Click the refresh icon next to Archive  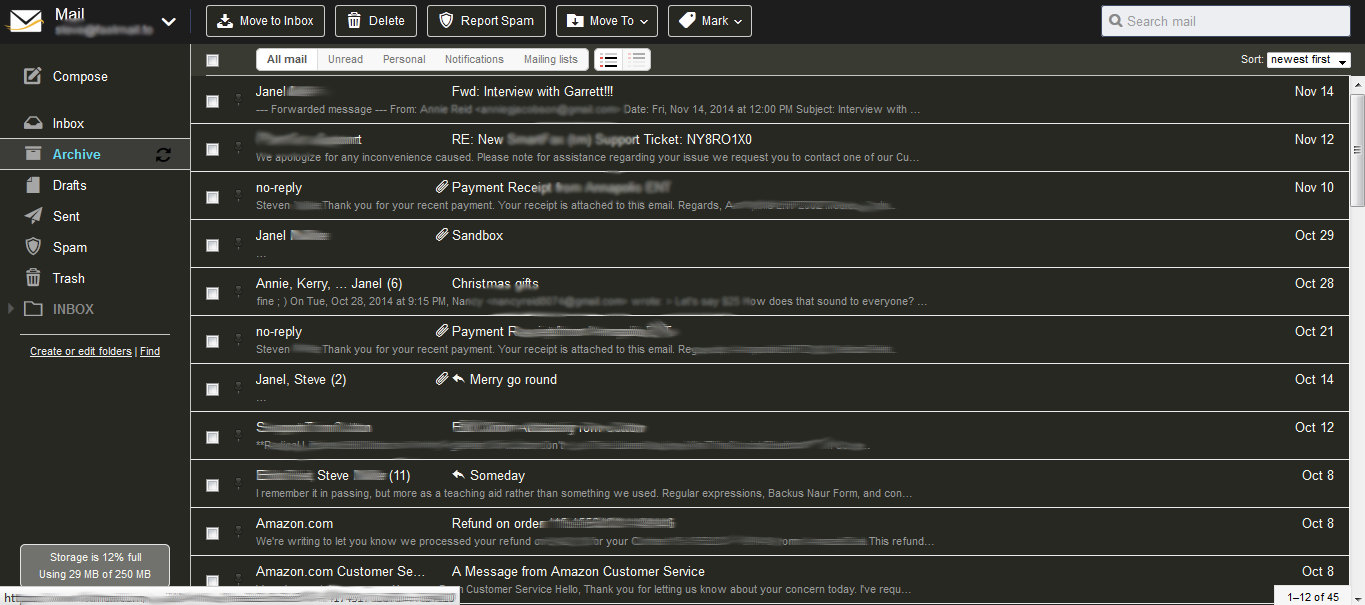[x=162, y=154]
